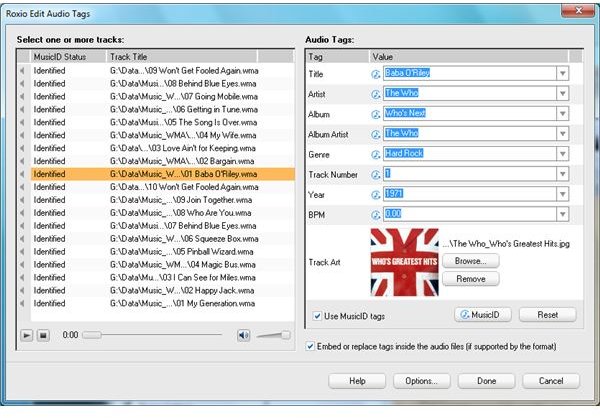
Task: Select track 03 Love Ain't for Keeping.wma
Action: tap(163, 149)
